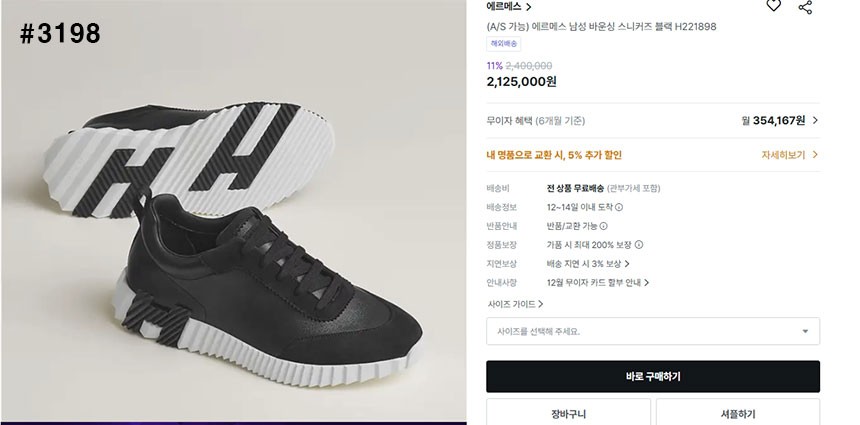The image size is (860, 425).
Task: Click the share icon
Action: (805, 6)
